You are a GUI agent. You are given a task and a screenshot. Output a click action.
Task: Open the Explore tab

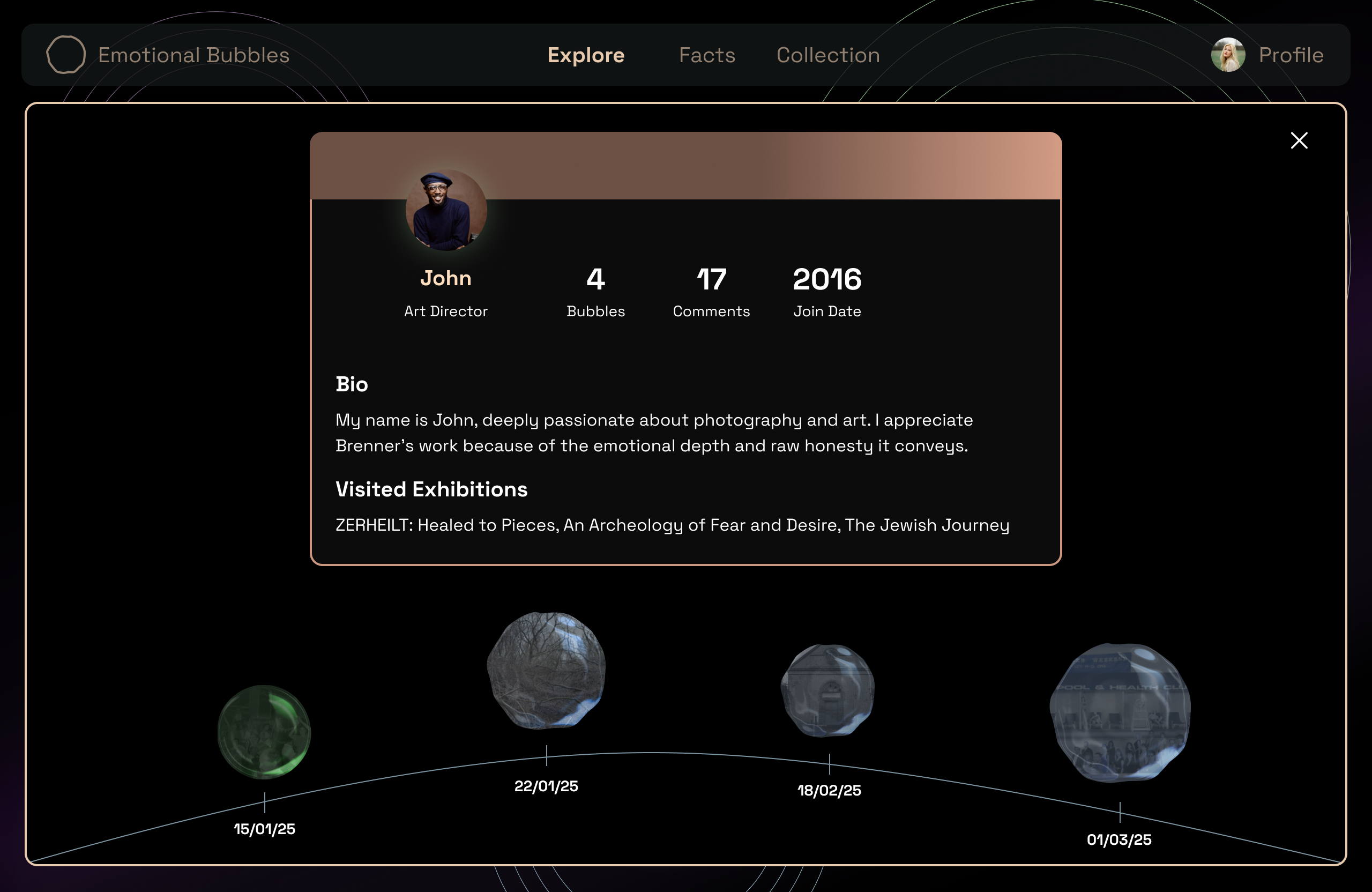coord(586,55)
